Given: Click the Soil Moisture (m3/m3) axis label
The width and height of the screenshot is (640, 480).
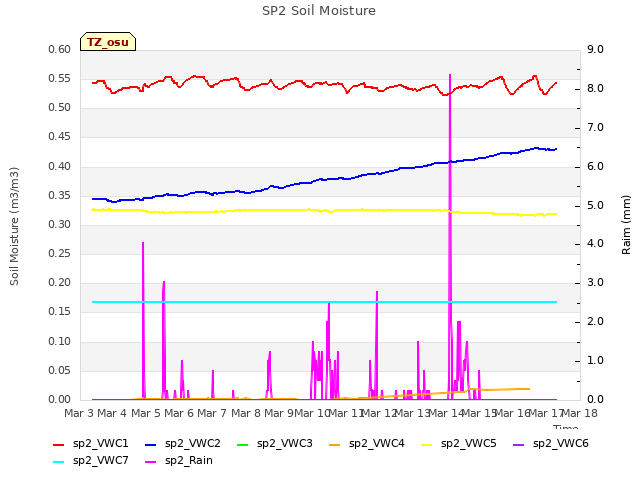Looking at the screenshot, I should pos(14,226).
